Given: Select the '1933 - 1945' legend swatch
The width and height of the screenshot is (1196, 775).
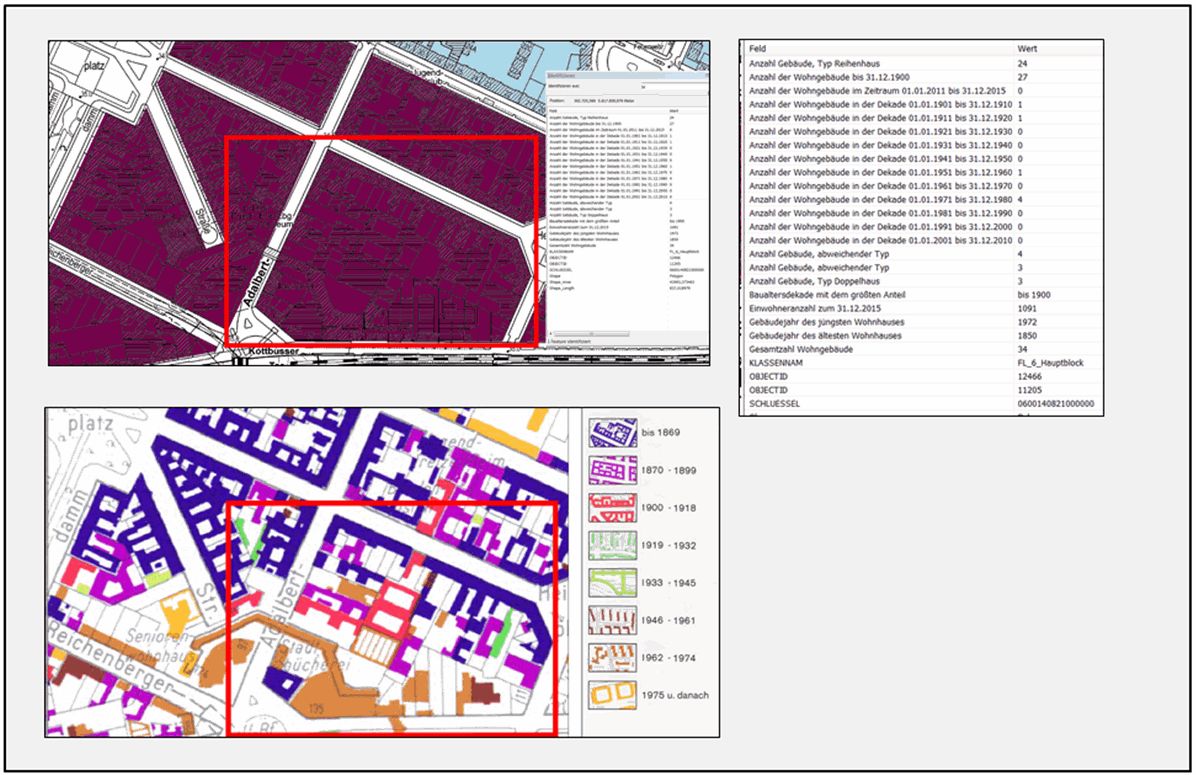Looking at the screenshot, I should pos(612,583).
